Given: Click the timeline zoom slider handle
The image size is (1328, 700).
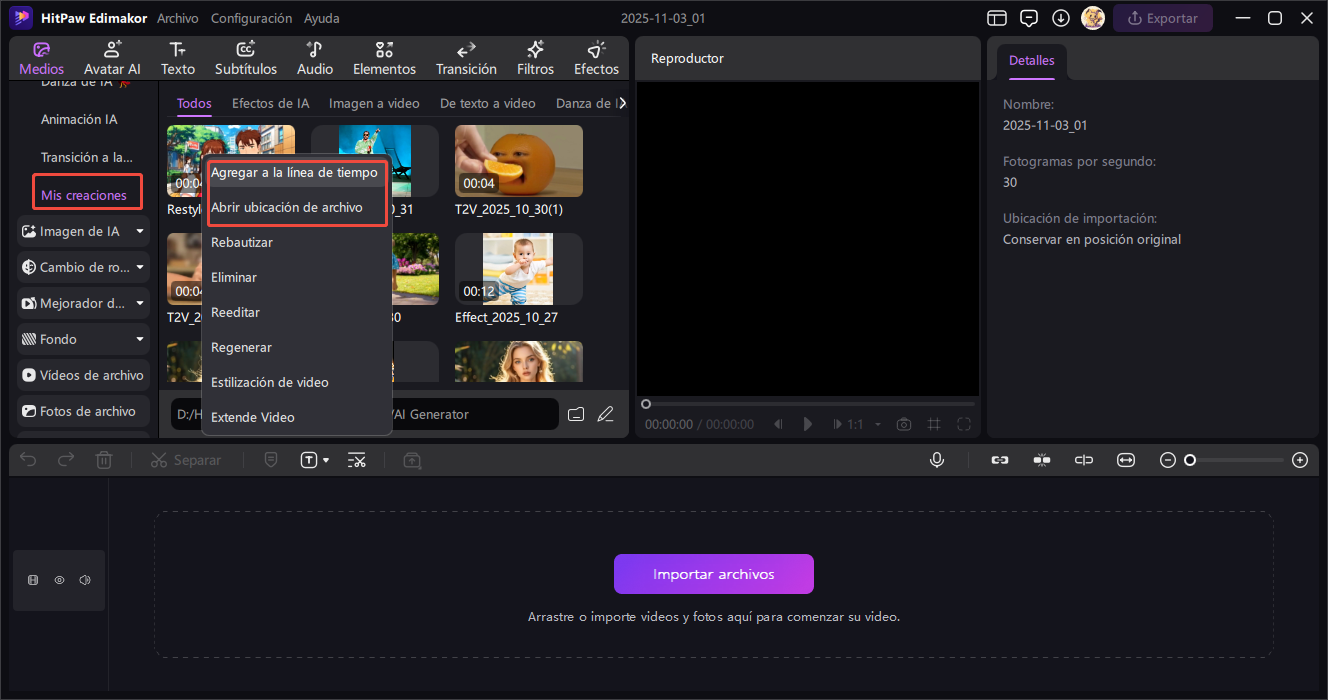Looking at the screenshot, I should click(1190, 460).
